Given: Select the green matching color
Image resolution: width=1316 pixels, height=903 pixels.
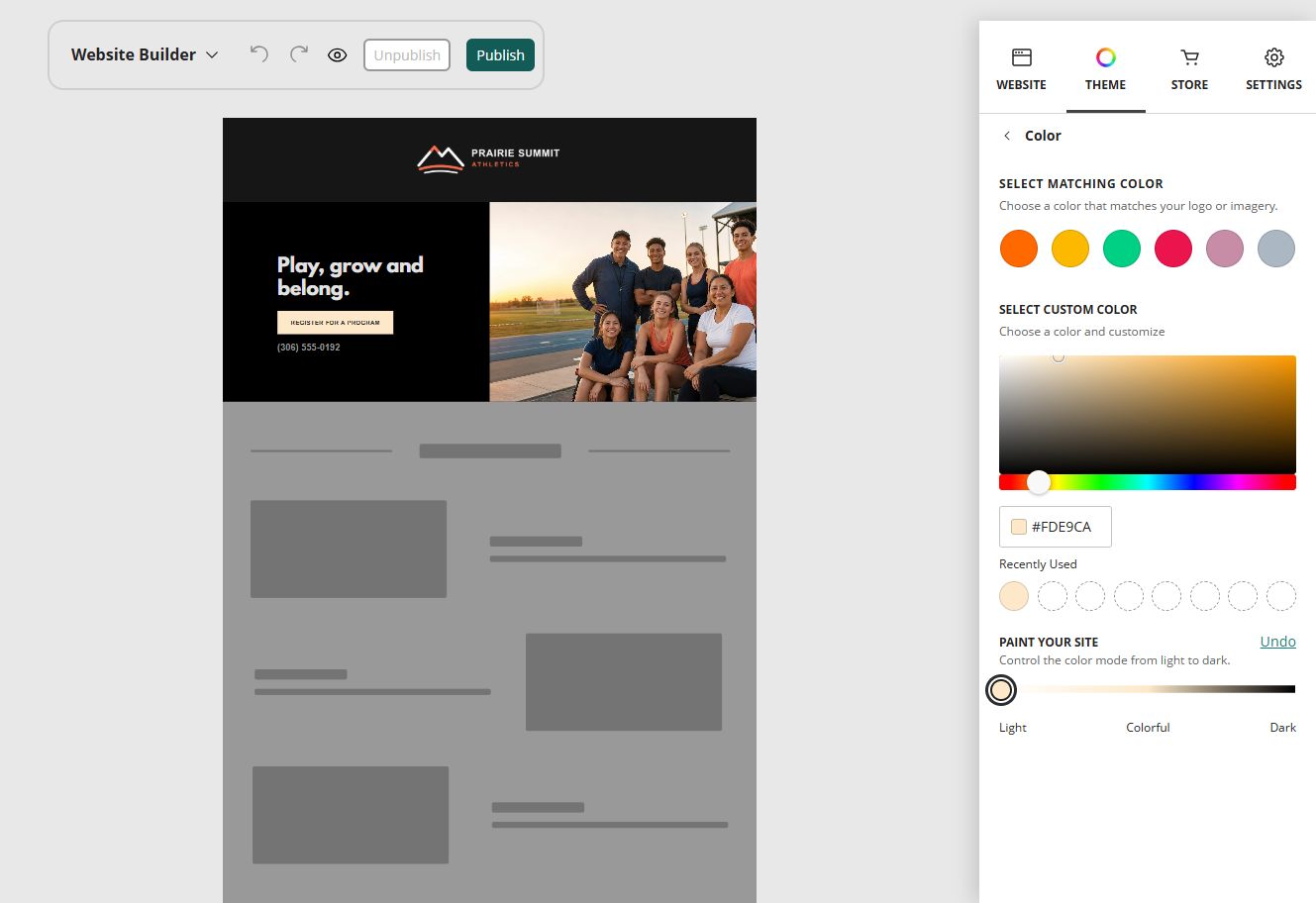Looking at the screenshot, I should pyautogui.click(x=1122, y=249).
